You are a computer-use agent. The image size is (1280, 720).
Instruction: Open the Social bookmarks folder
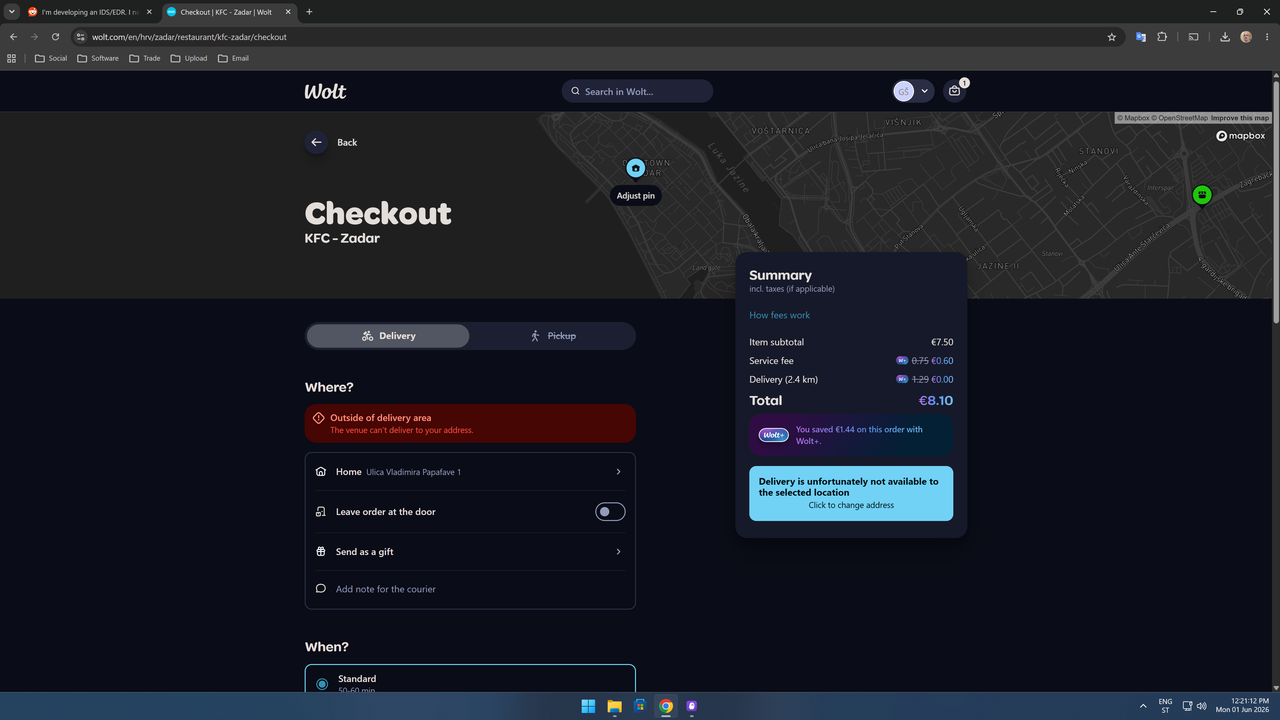[51, 58]
